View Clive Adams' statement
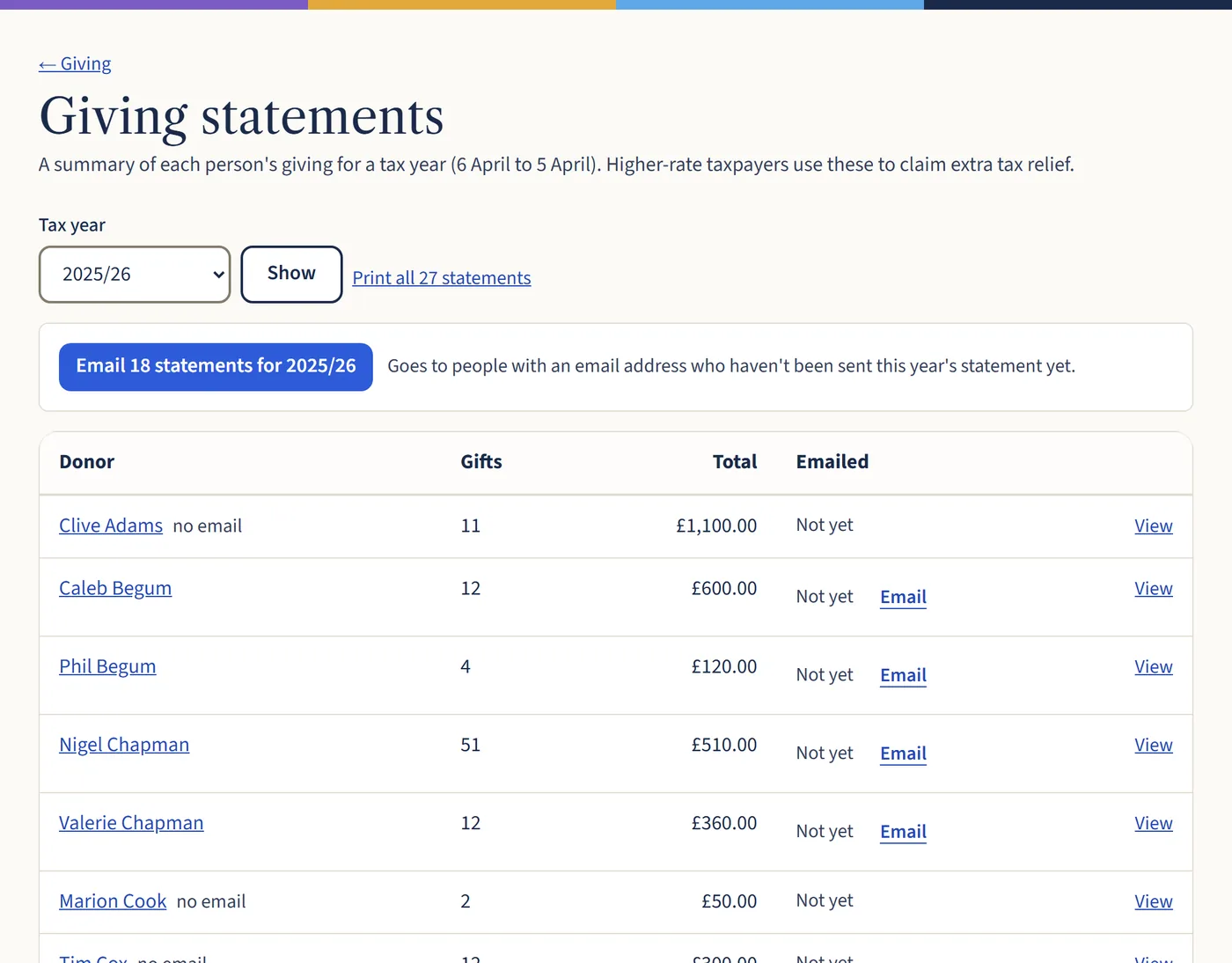This screenshot has height=963, width=1232. click(1154, 526)
